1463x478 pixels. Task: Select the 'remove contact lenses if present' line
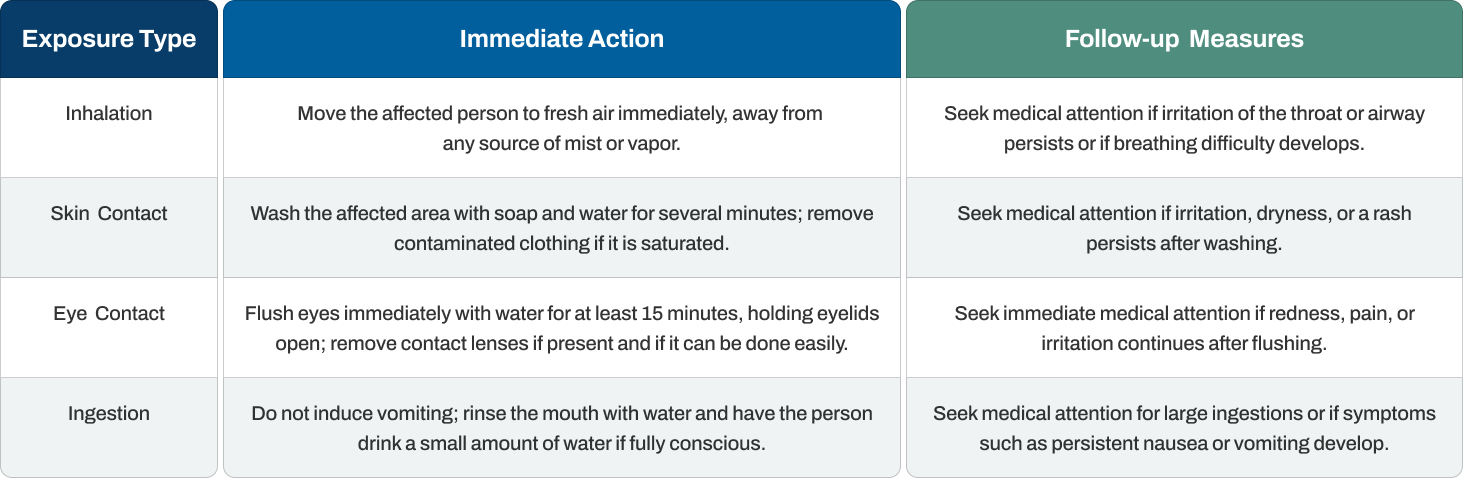(x=561, y=343)
